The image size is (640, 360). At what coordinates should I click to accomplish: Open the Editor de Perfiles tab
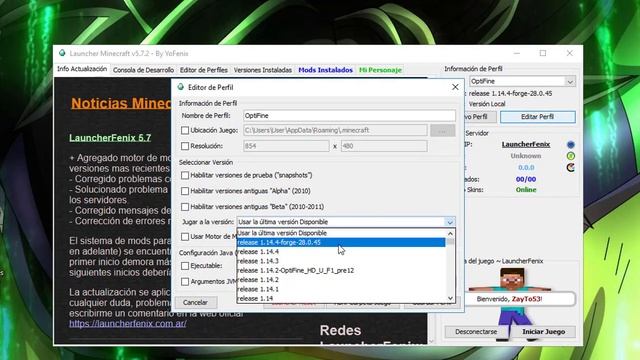coord(204,70)
